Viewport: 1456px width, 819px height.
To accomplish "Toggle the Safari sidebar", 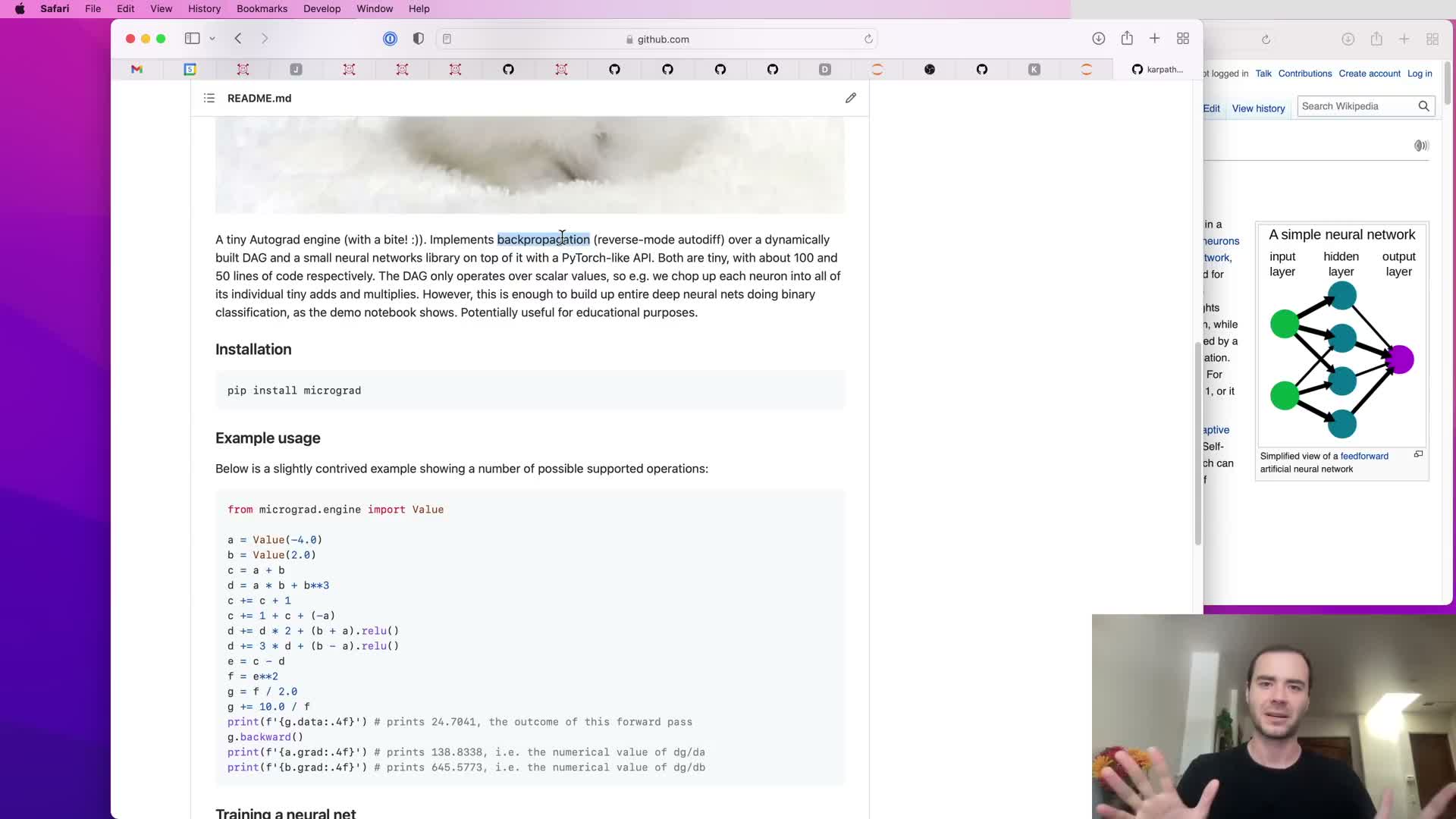I will [192, 39].
